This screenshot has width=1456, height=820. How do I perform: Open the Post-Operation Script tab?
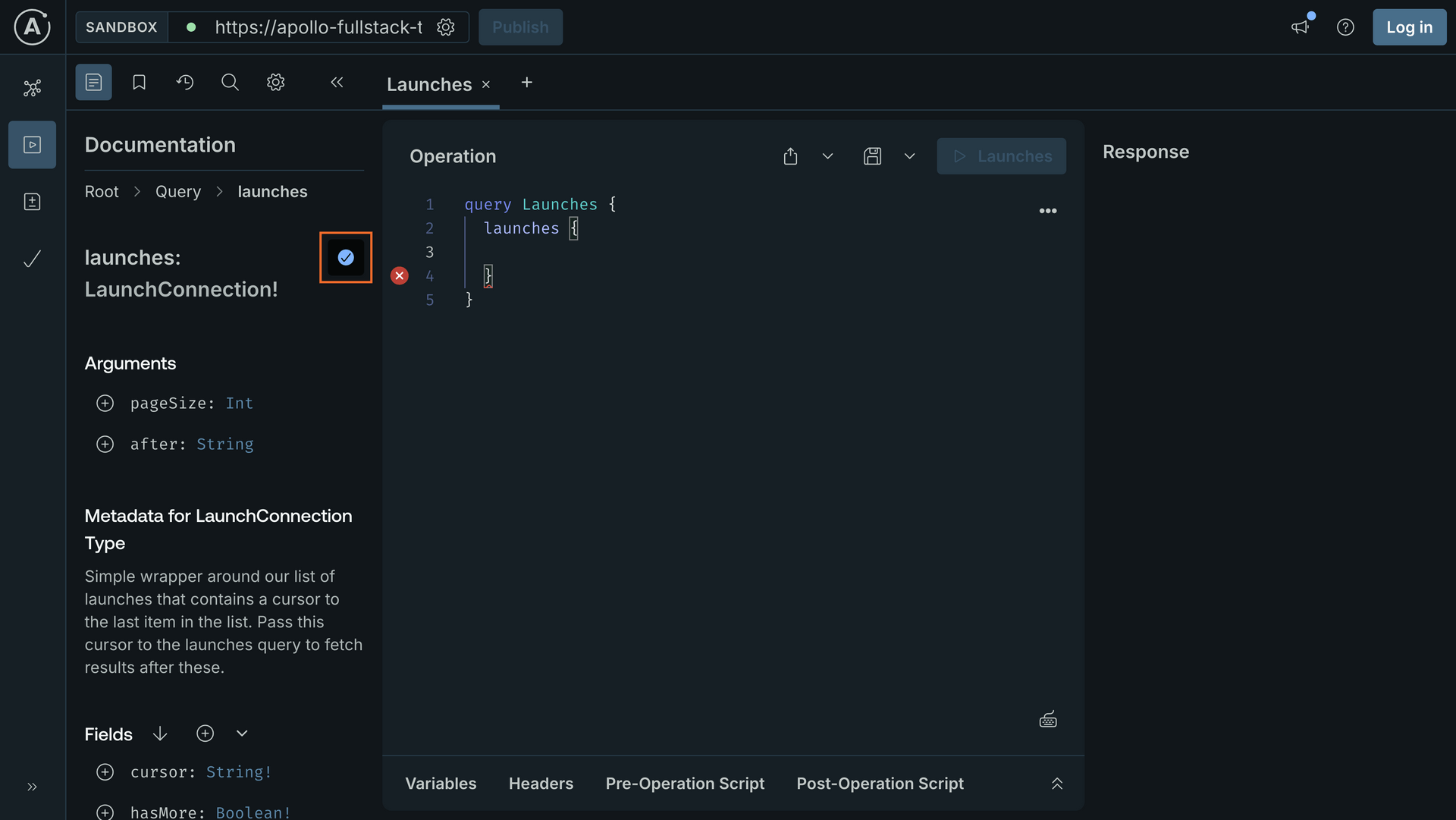coord(880,784)
